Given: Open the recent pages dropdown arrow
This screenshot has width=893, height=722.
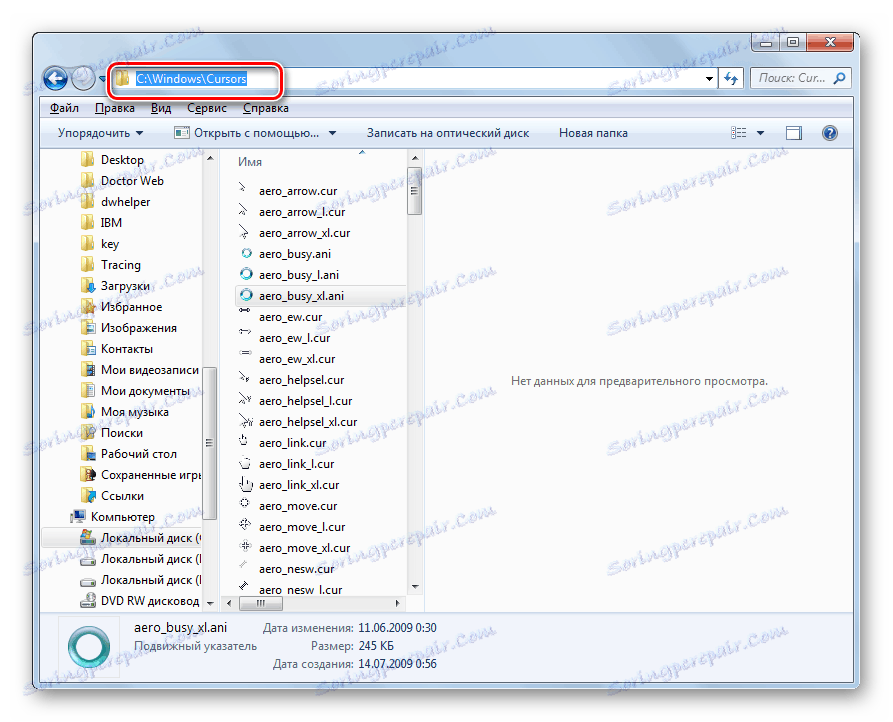Looking at the screenshot, I should pos(102,79).
